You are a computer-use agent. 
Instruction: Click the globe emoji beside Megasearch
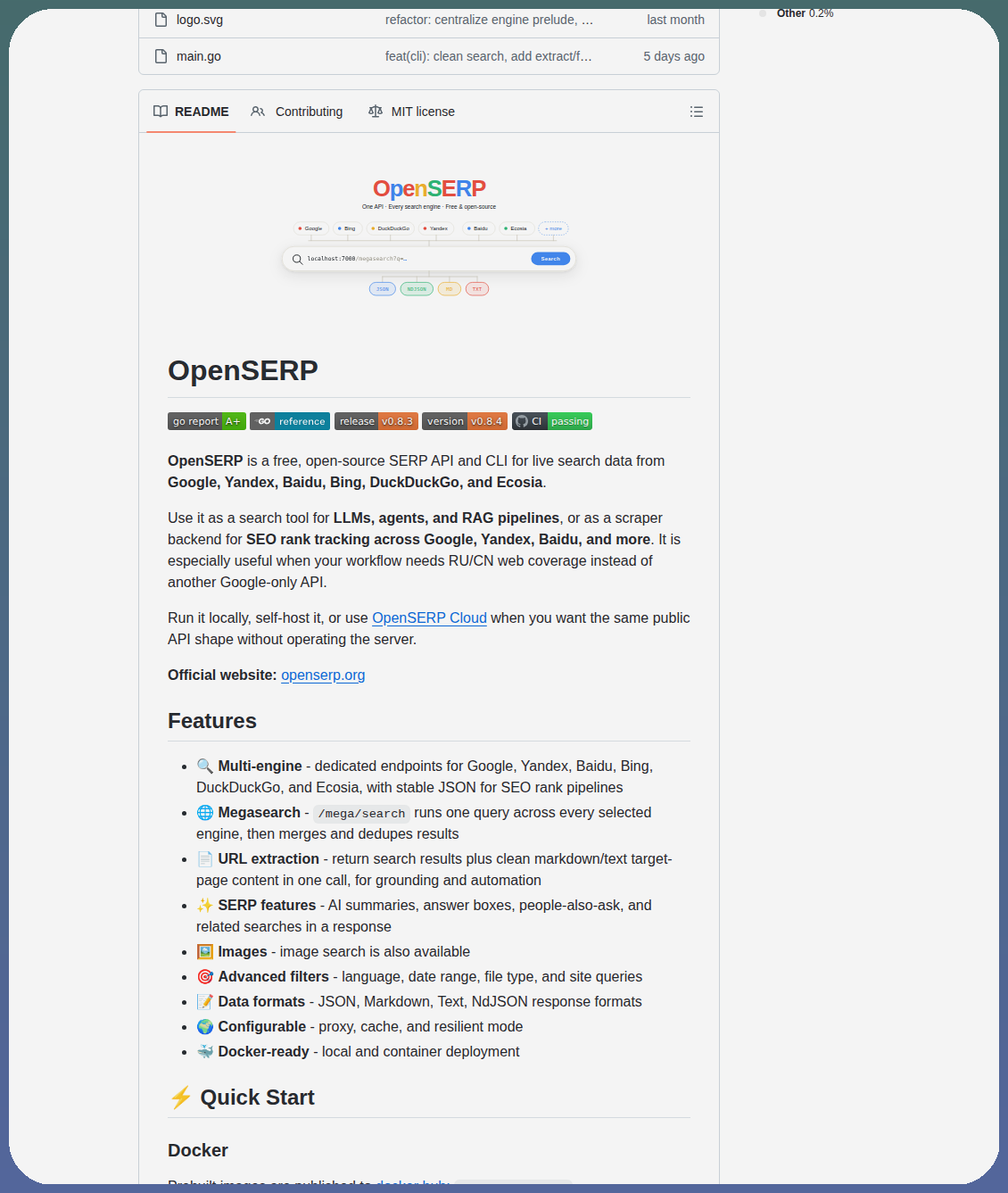tap(205, 812)
